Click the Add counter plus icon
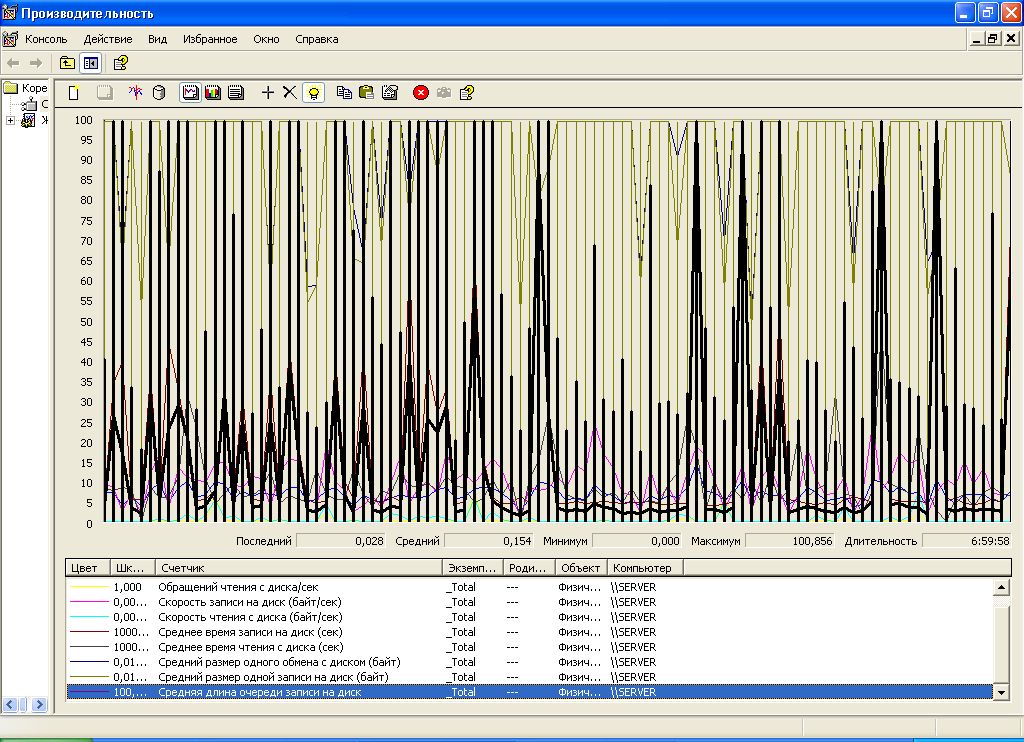The height and width of the screenshot is (742, 1024). (x=267, y=93)
